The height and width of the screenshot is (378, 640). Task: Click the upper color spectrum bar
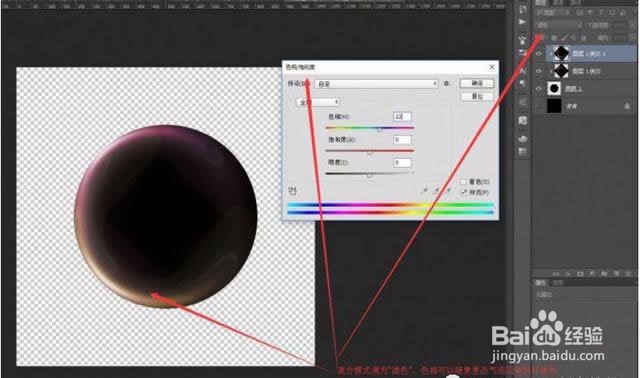390,205
